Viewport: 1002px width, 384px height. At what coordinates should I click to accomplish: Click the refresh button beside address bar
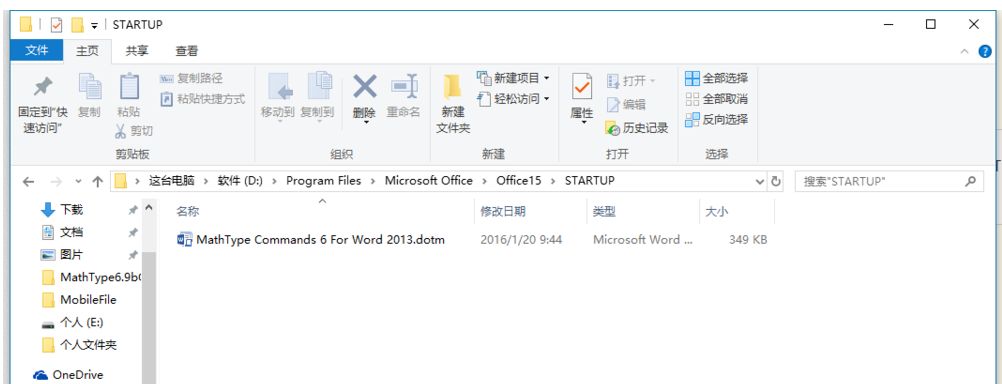[x=776, y=181]
